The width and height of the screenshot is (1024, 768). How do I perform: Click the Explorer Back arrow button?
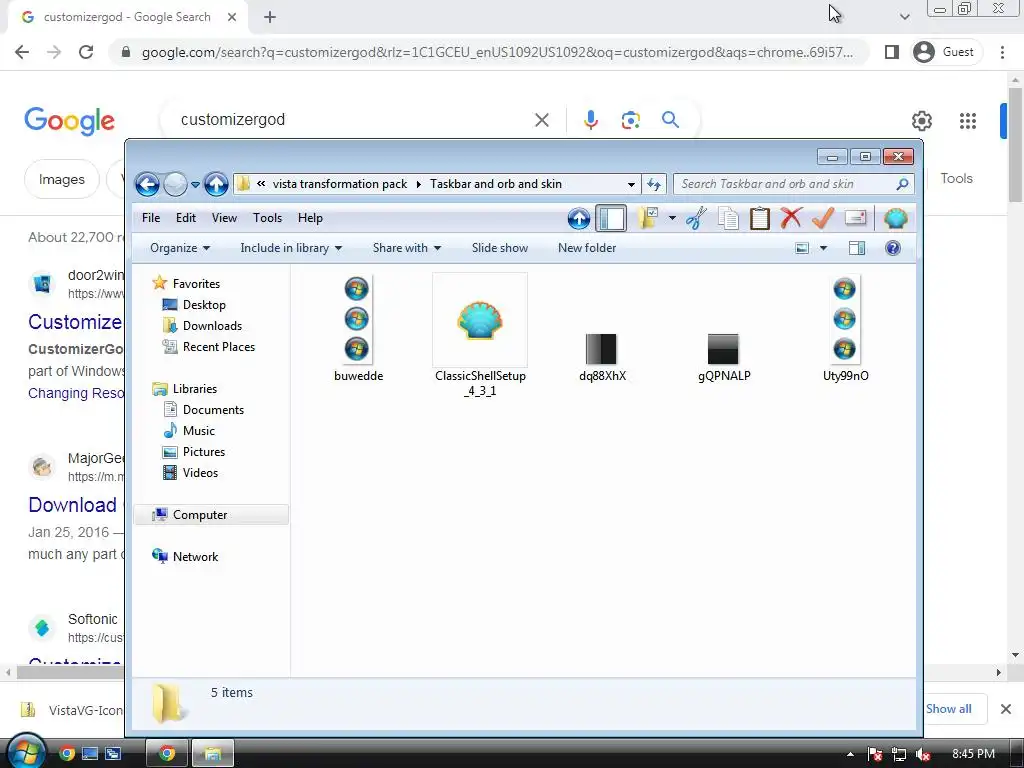point(148,185)
